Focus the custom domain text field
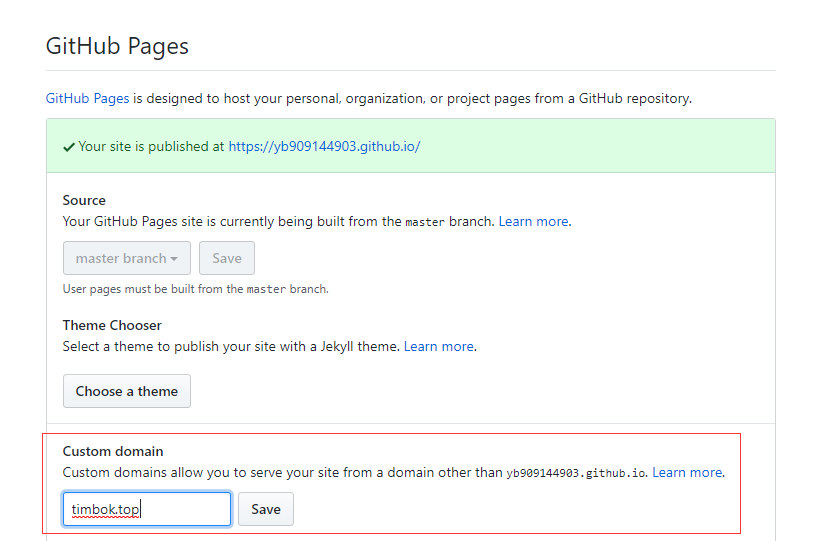This screenshot has width=817, height=541. point(147,509)
